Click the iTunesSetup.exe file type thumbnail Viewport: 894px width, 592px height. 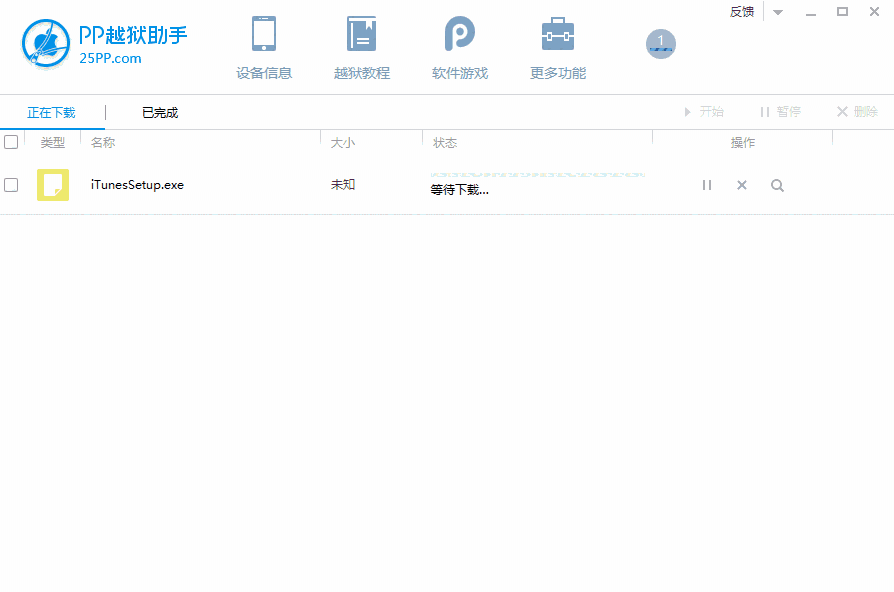(x=53, y=185)
